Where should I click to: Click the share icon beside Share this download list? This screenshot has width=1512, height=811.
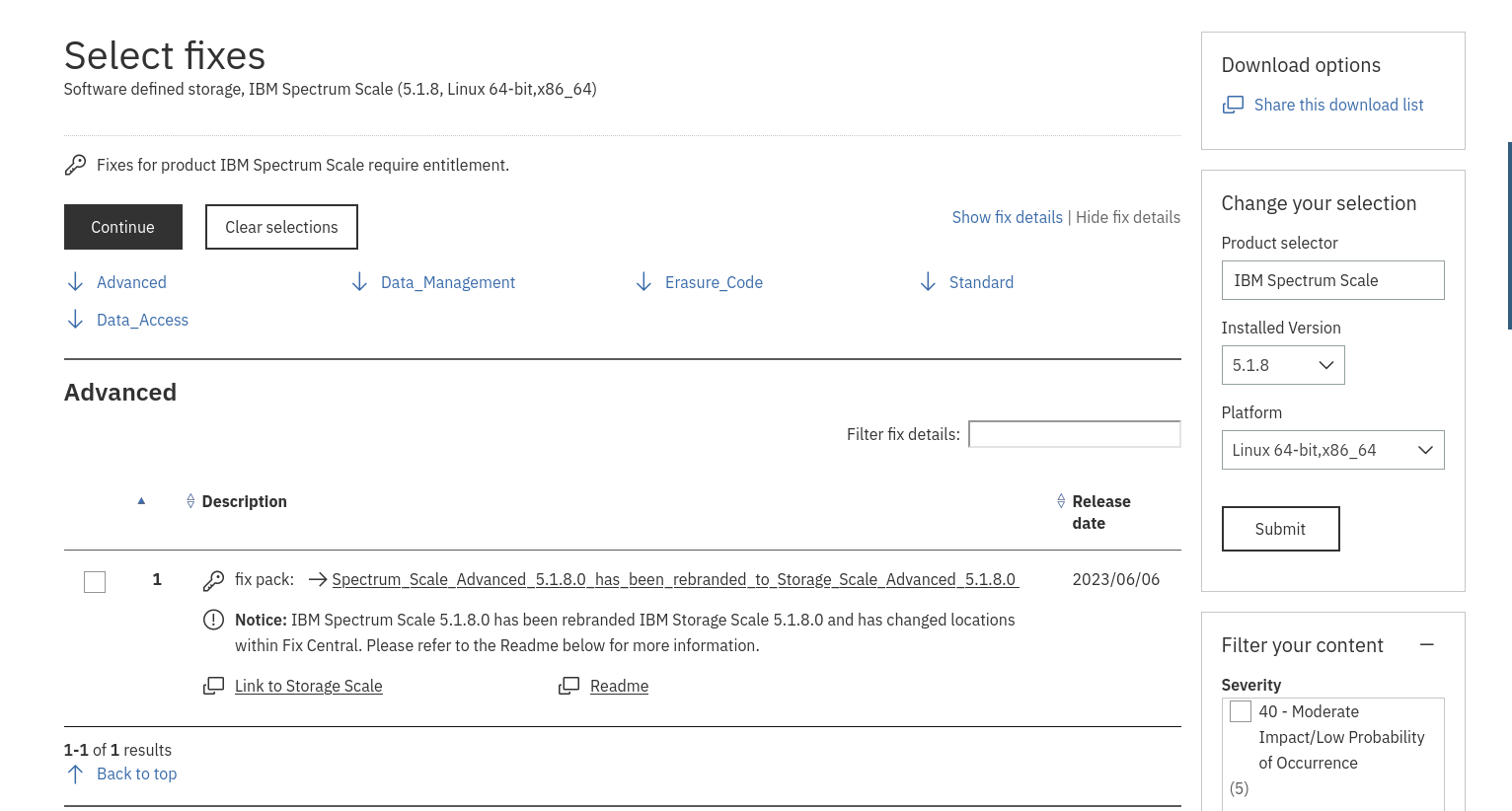point(1233,105)
